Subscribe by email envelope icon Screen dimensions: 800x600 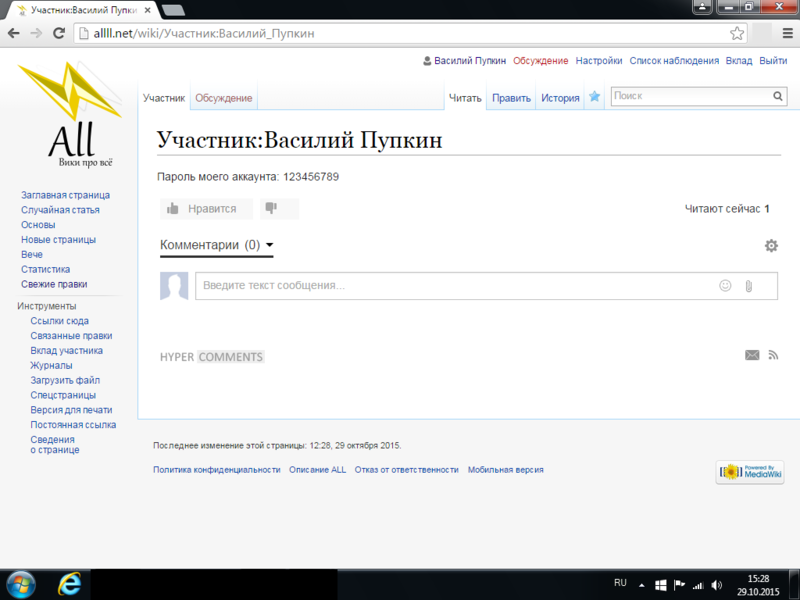752,355
